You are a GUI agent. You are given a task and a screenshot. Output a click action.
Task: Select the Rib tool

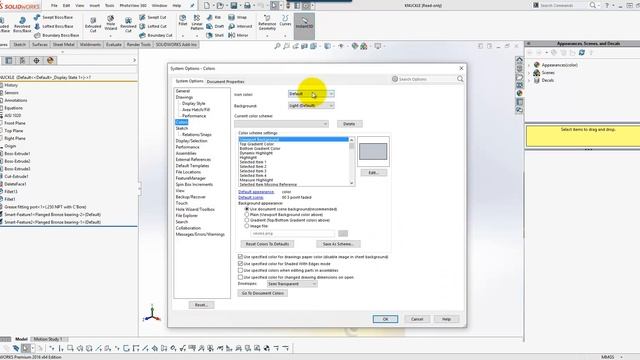(x=214, y=17)
